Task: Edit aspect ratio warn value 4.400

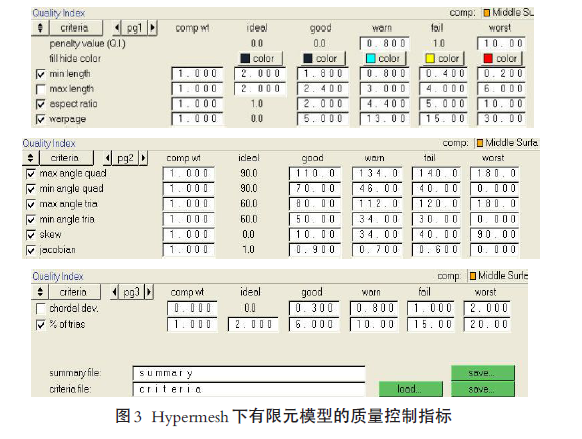Action: click(385, 104)
